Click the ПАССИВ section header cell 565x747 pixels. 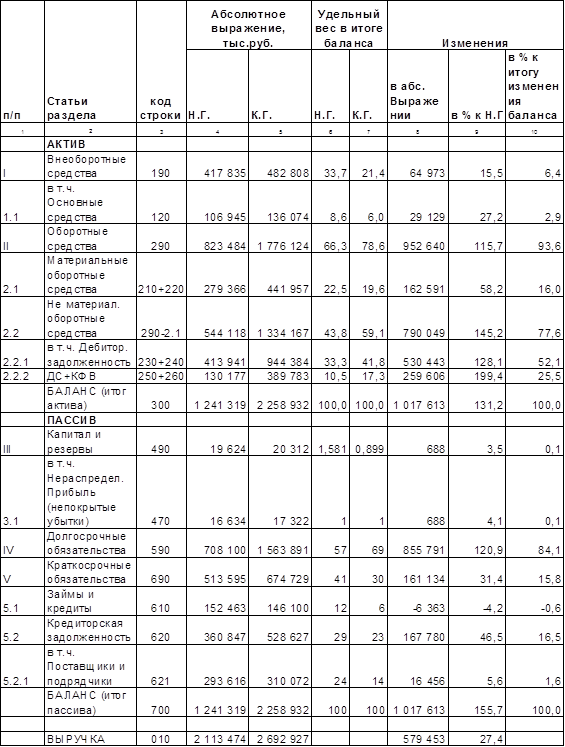tap(91, 420)
